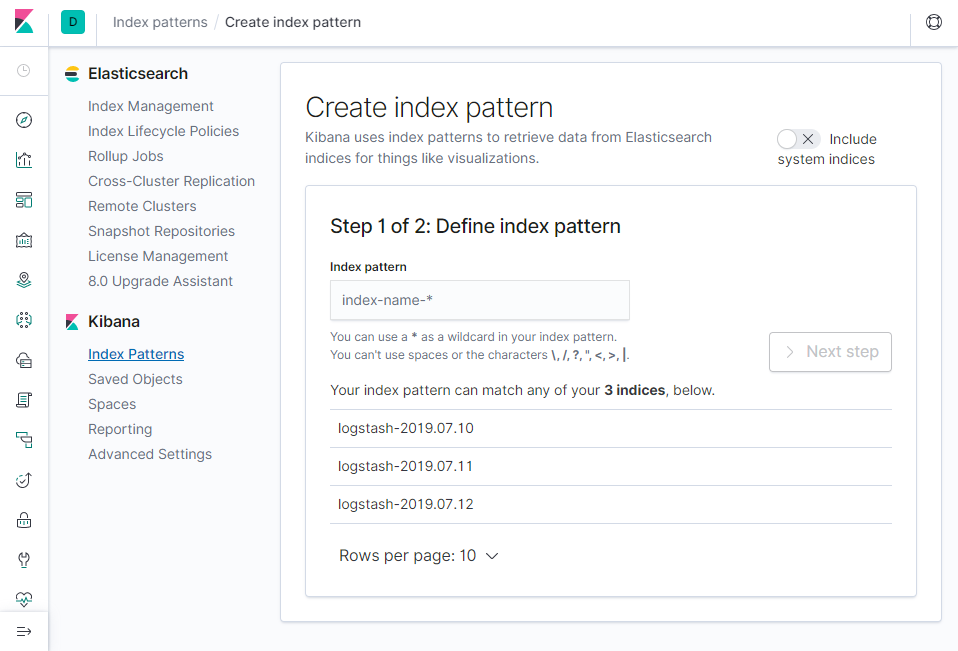Open Infrastructure icon in side nav
The width and height of the screenshot is (958, 651).
pos(24,360)
